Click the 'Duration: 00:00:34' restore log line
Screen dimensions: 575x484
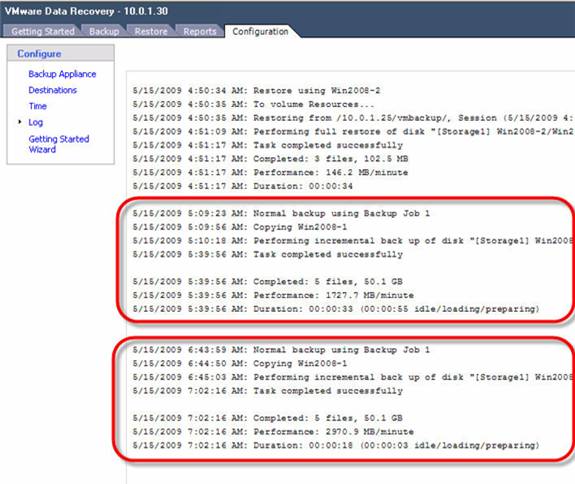point(242,186)
